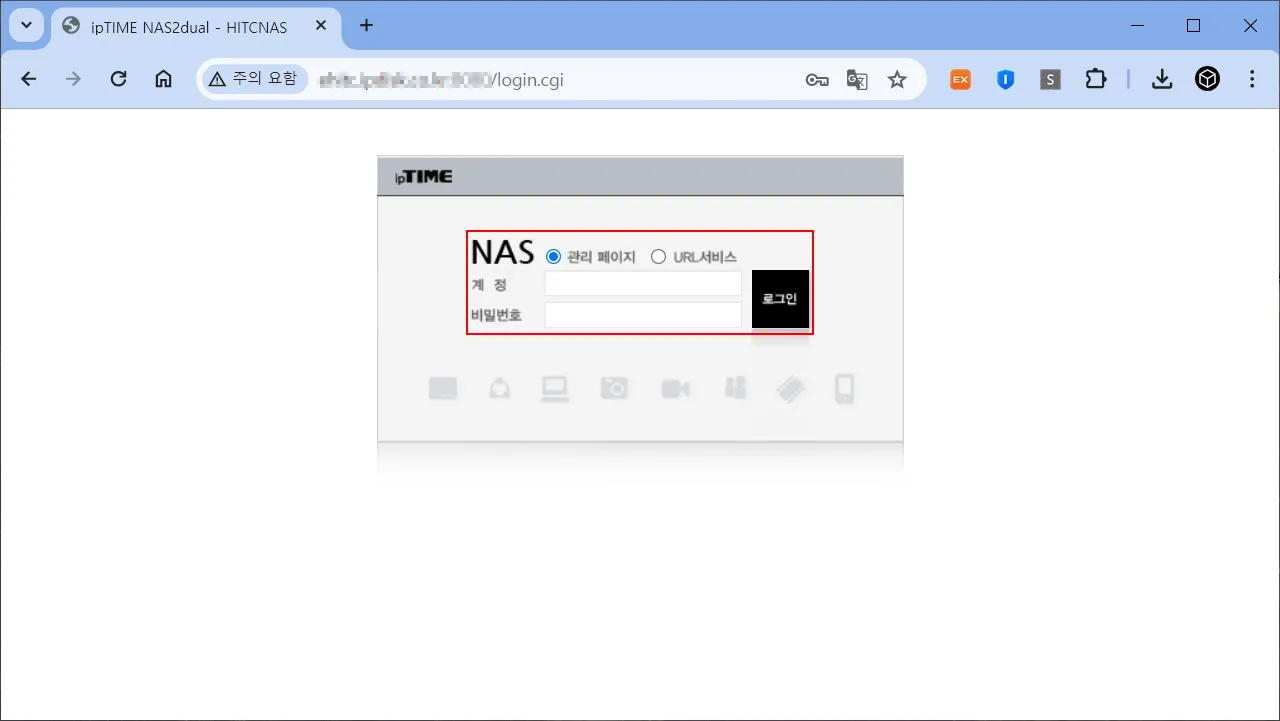Open the profile avatar cube icon
Screen dimensions: 1280x721
(x=1208, y=80)
